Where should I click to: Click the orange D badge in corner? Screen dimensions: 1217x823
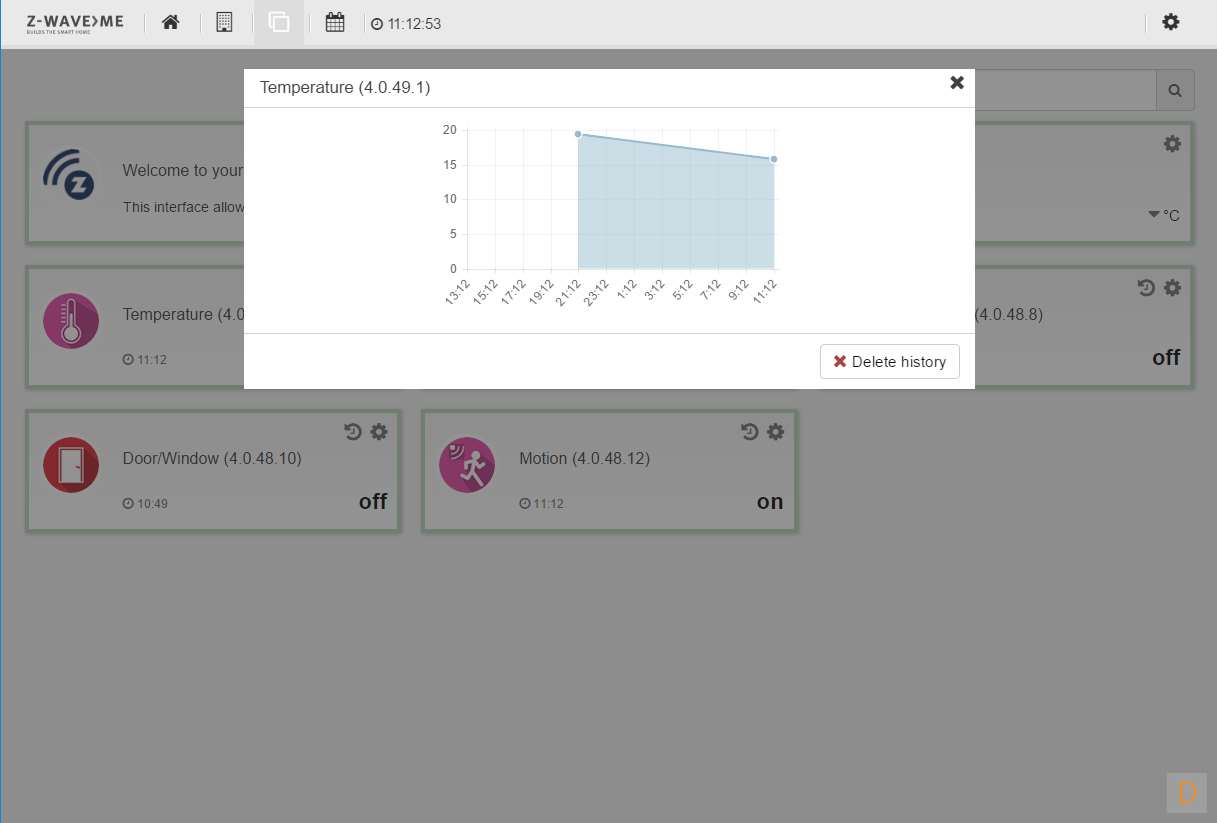(x=1187, y=793)
